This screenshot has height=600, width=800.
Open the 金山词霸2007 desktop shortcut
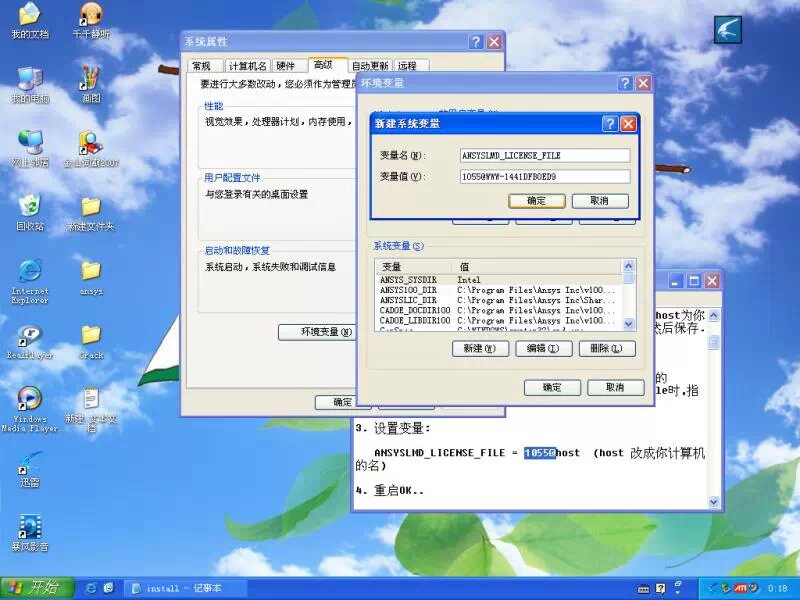click(x=91, y=143)
